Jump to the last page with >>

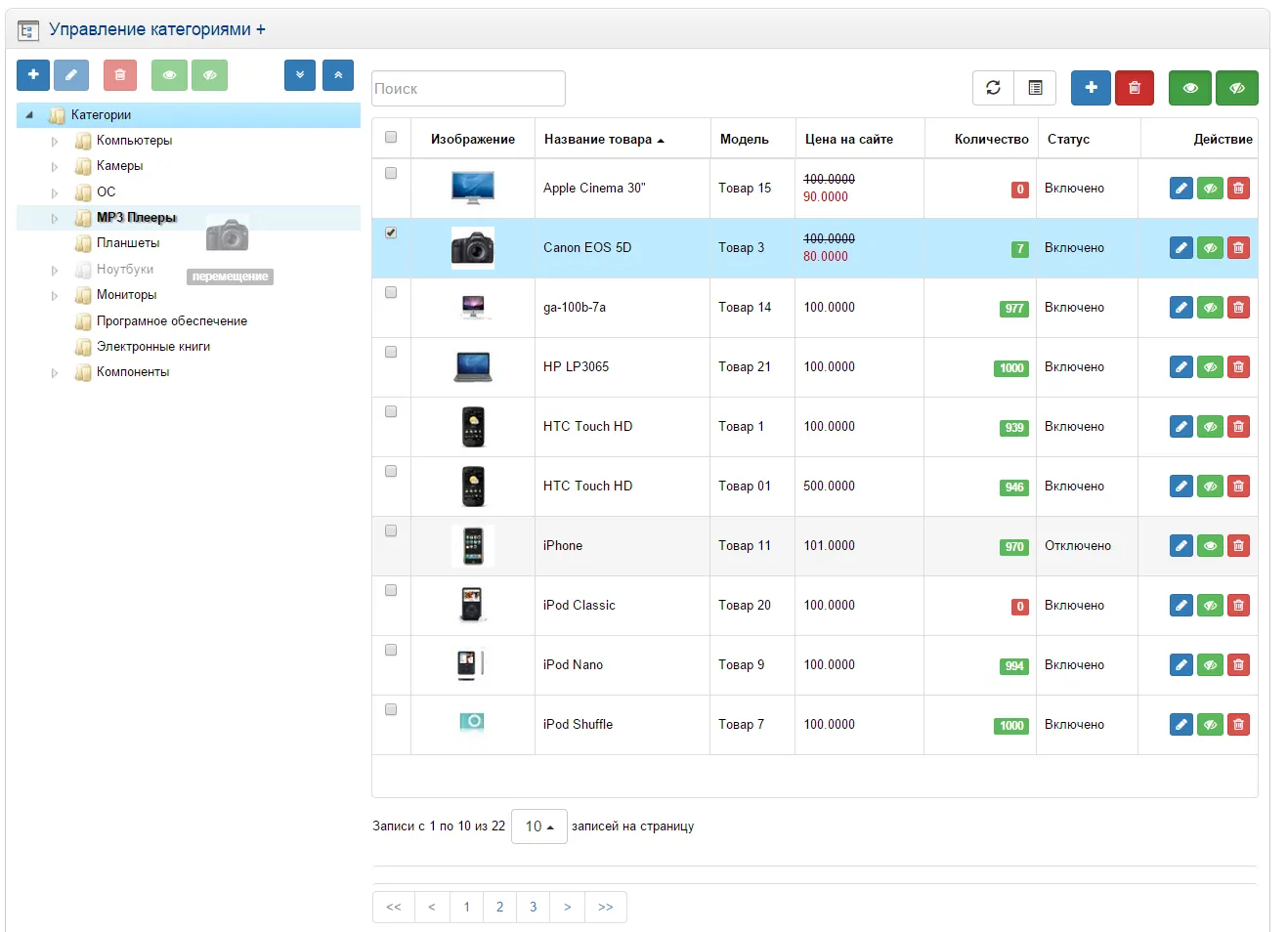[x=605, y=907]
